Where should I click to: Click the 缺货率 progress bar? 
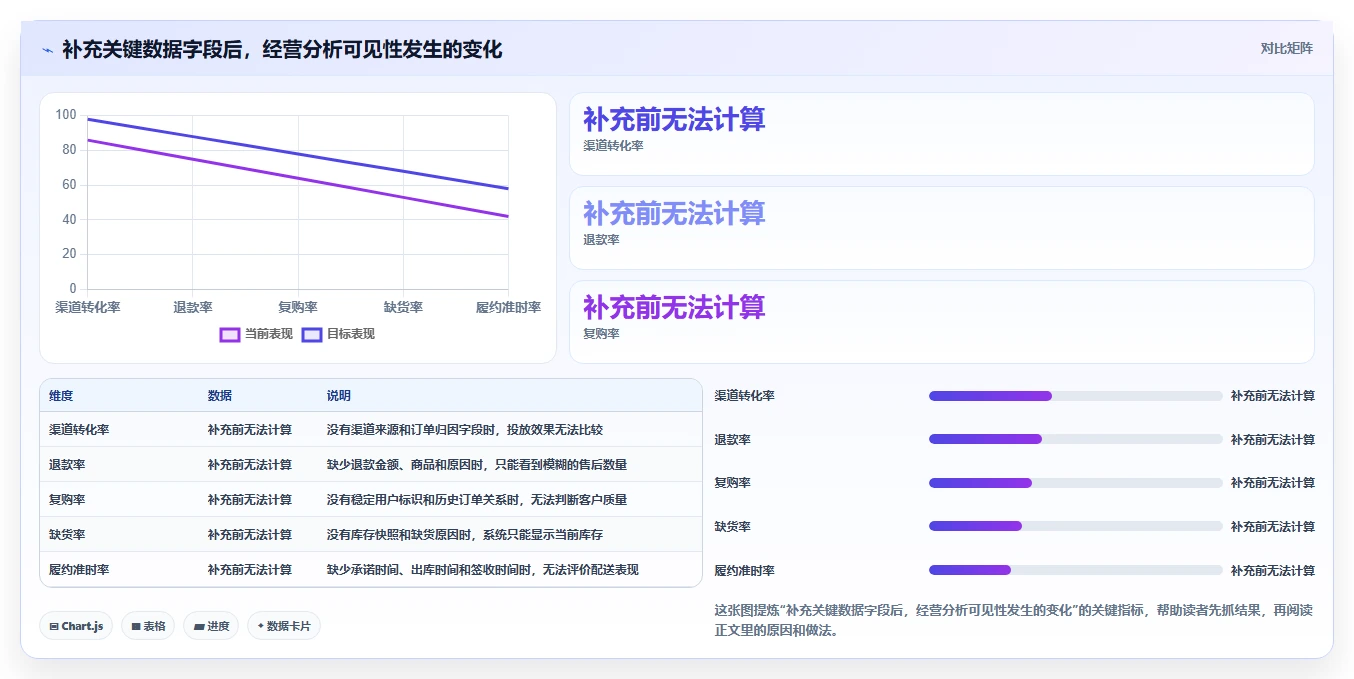(x=1076, y=526)
